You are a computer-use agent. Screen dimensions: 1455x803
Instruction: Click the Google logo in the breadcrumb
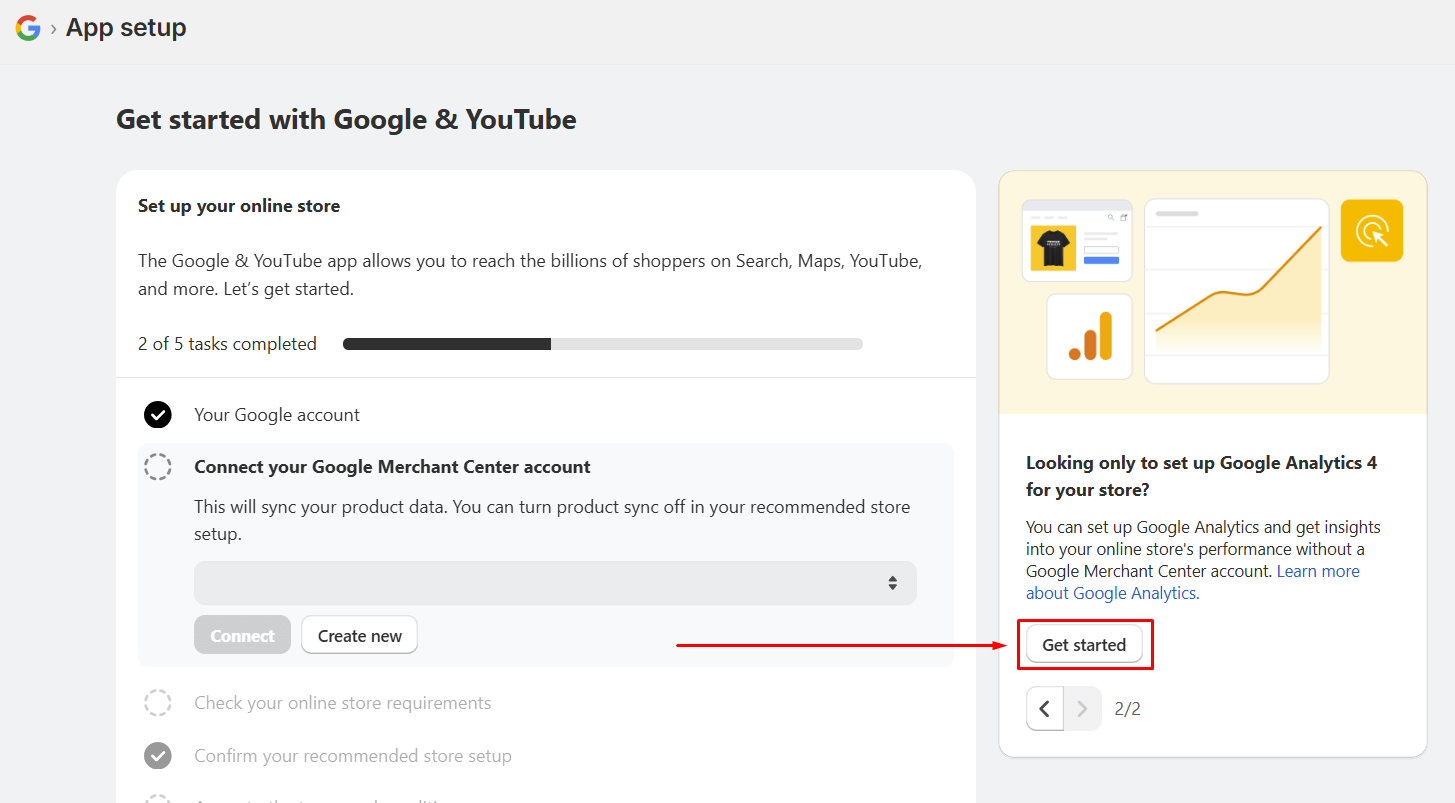point(27,27)
